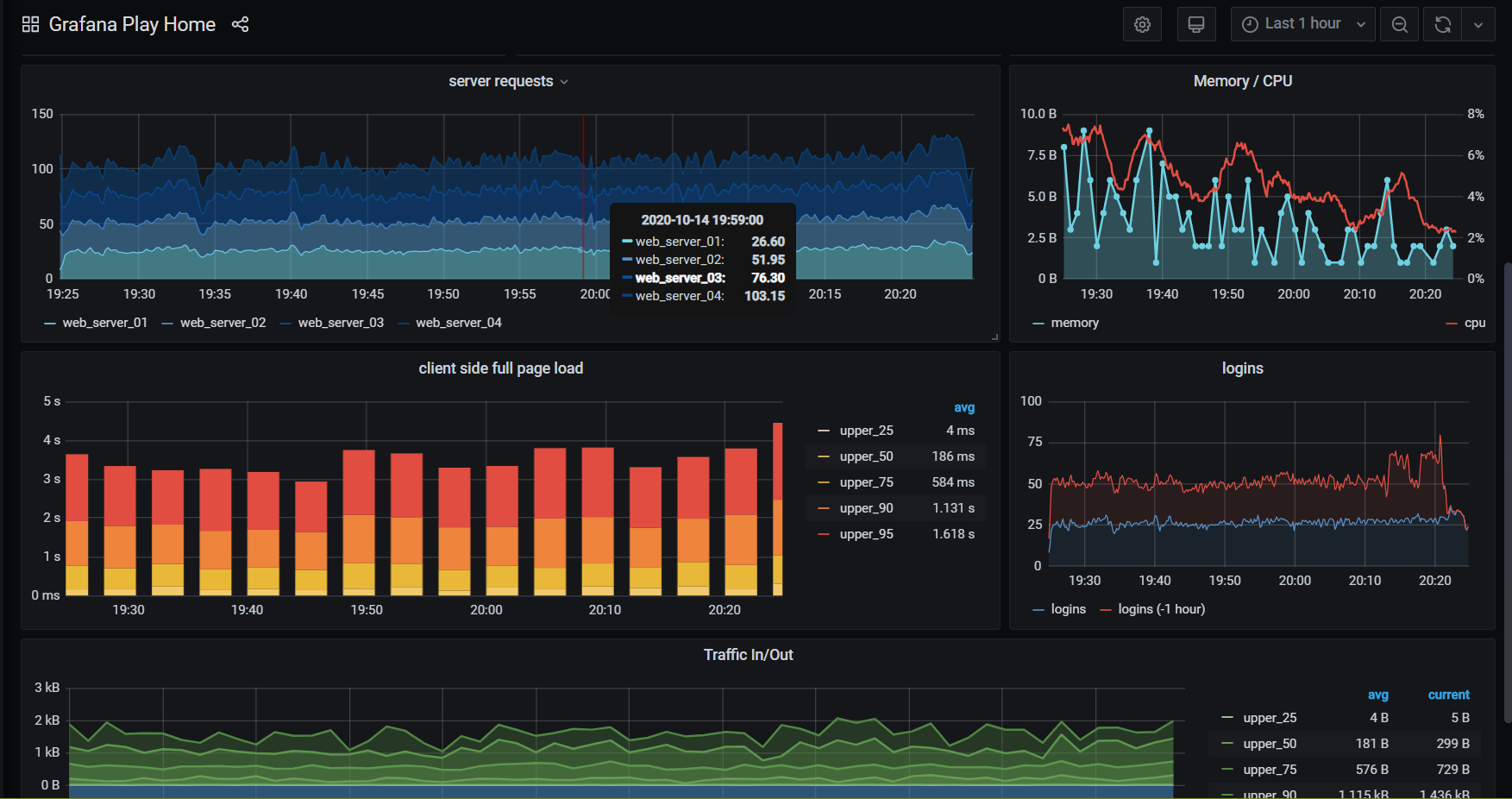
Task: Click the client side full page load title
Action: [x=501, y=368]
